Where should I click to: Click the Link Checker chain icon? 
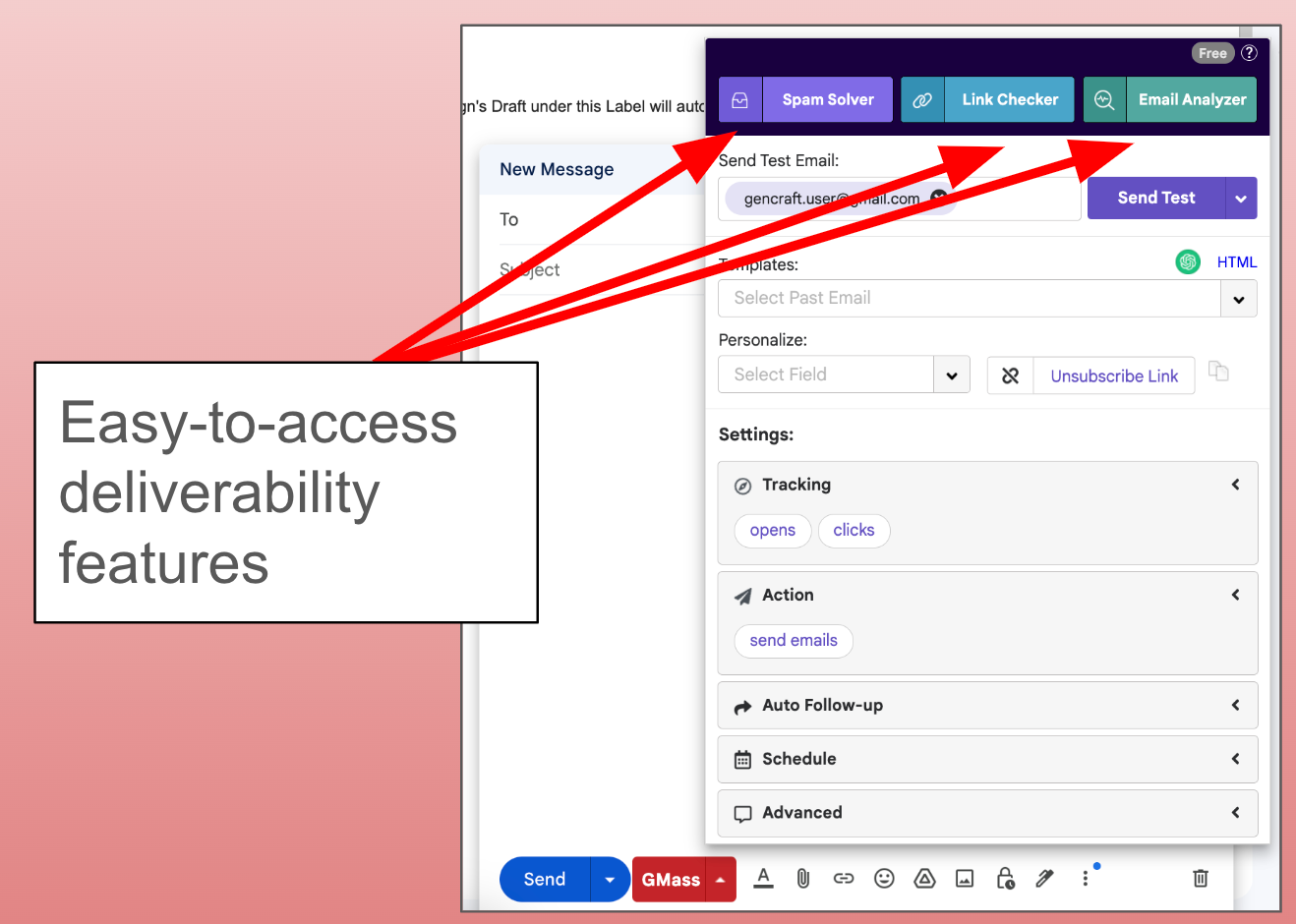pos(922,99)
